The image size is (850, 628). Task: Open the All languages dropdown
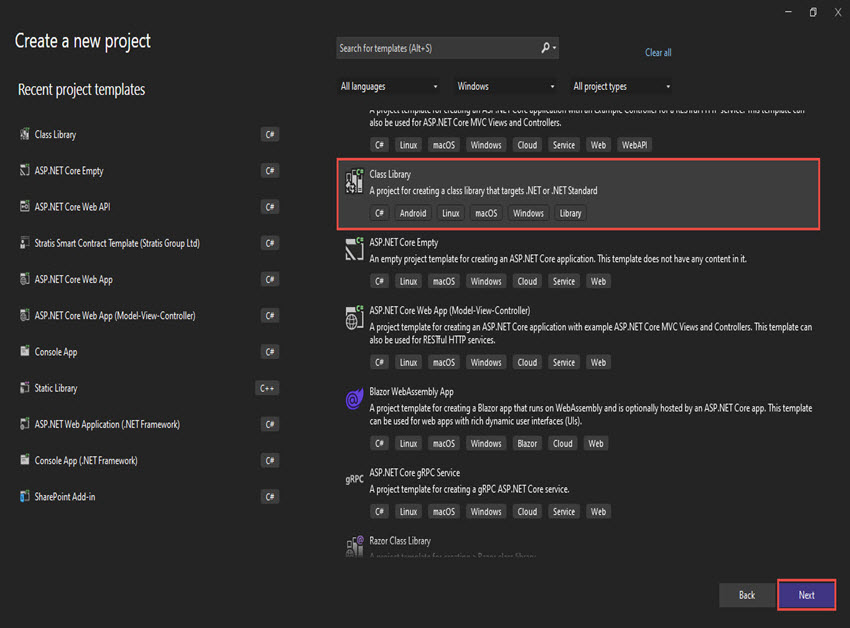(388, 86)
